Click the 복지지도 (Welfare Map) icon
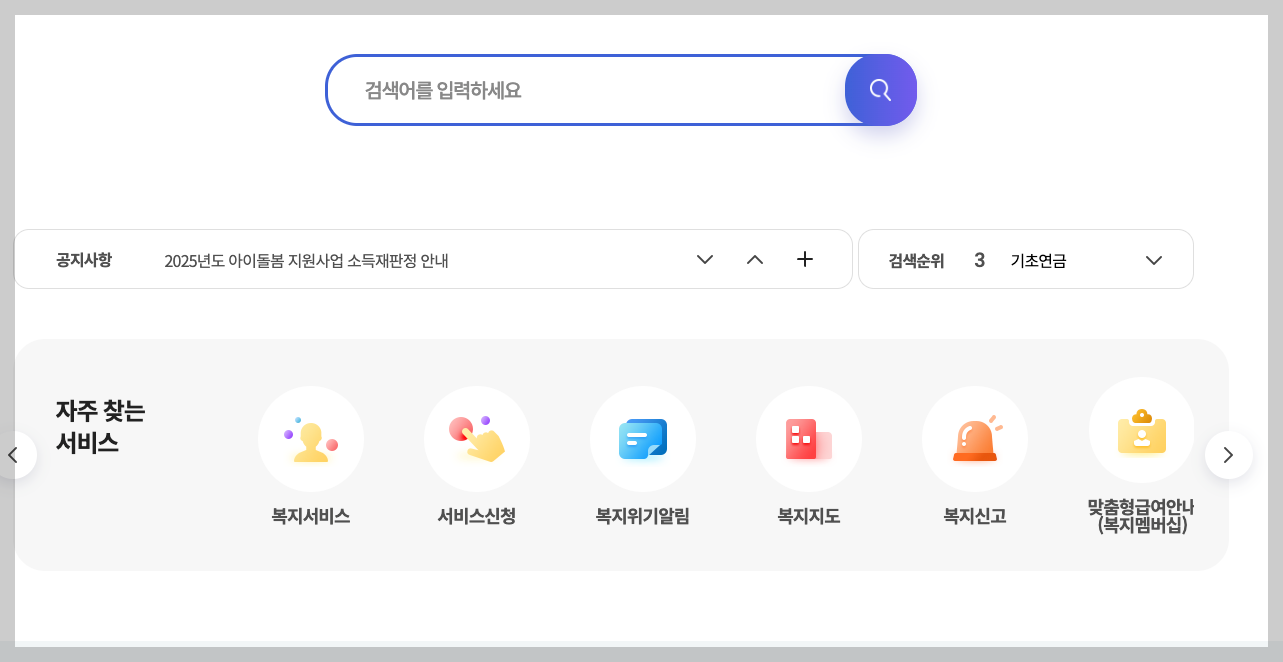 (808, 439)
